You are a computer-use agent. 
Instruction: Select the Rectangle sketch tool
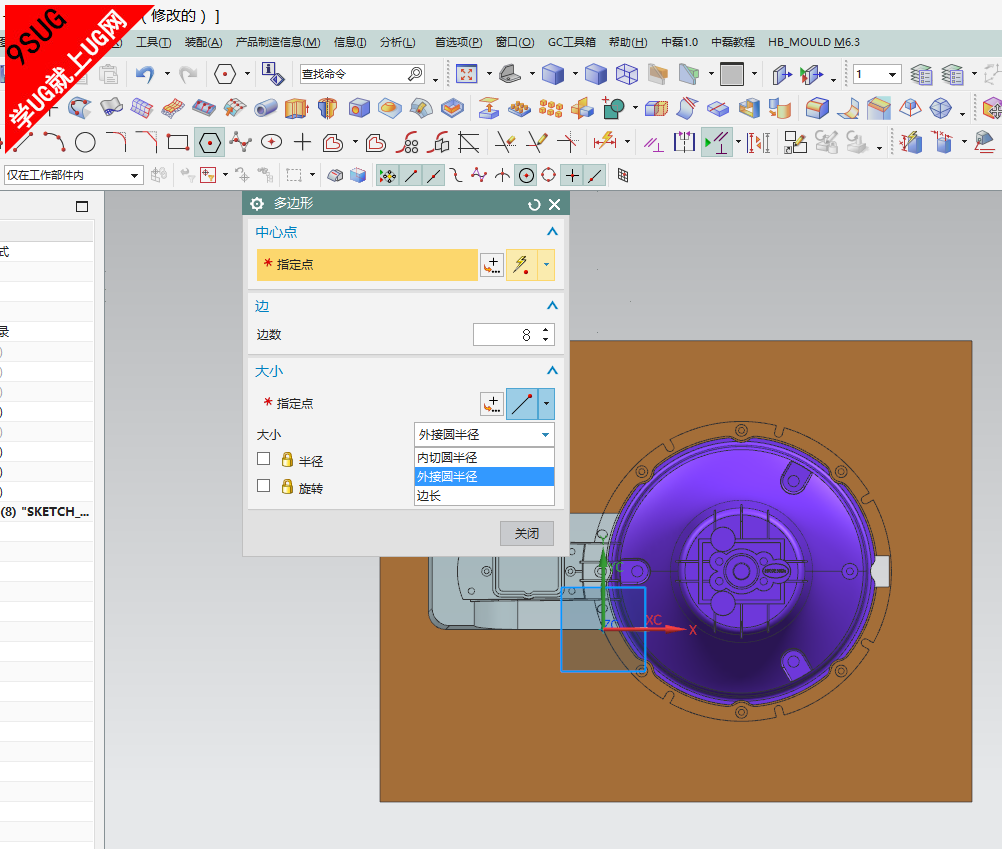(178, 142)
